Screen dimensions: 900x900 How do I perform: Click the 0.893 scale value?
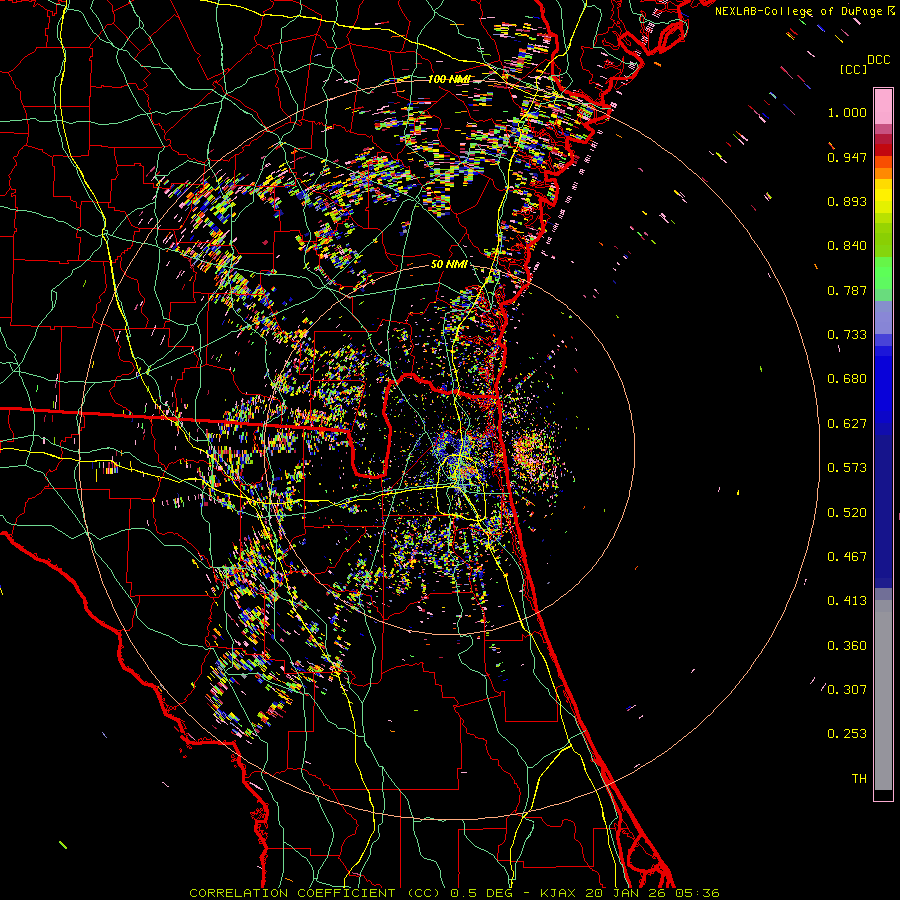(847, 201)
